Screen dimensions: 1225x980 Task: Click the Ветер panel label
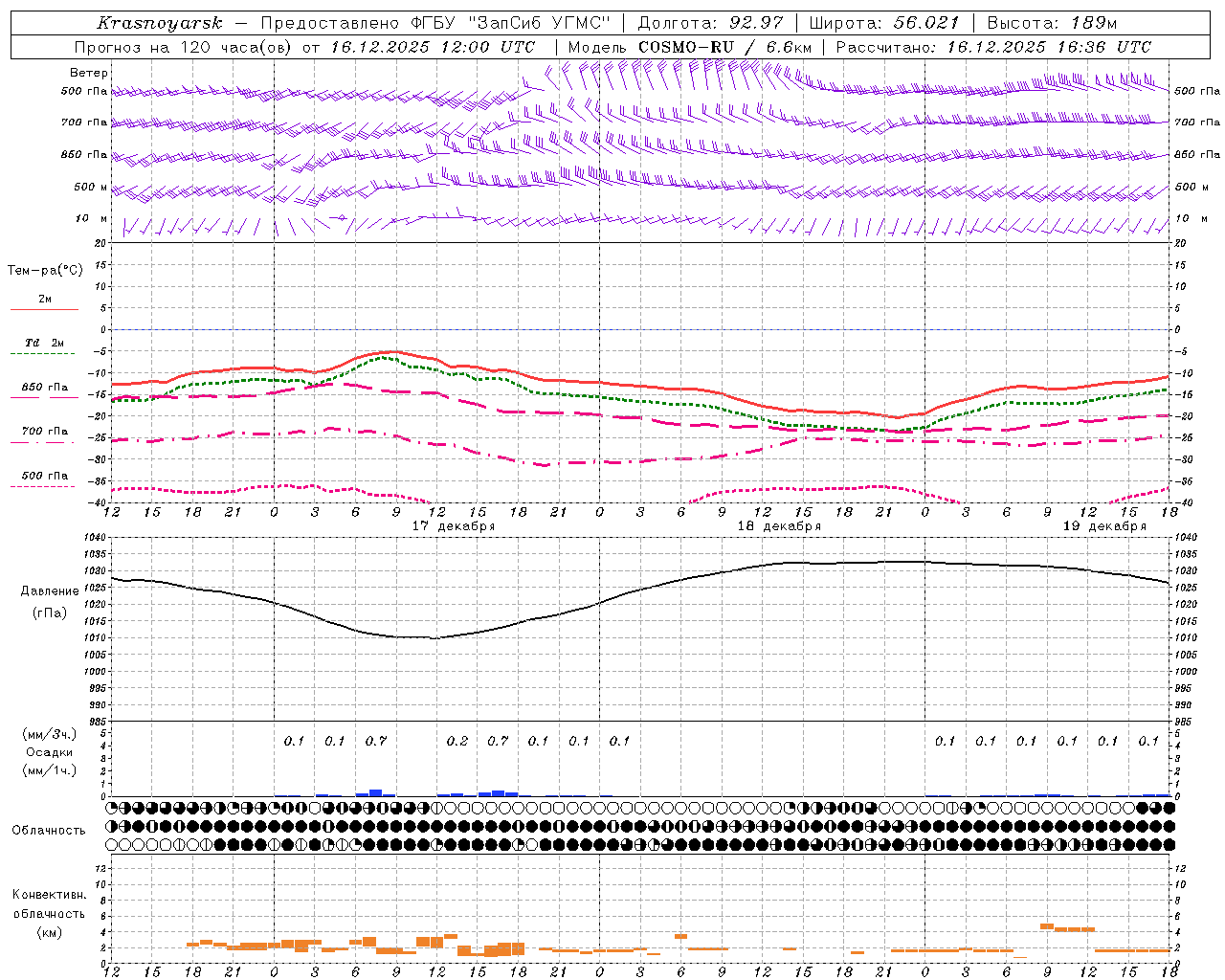(x=89, y=73)
